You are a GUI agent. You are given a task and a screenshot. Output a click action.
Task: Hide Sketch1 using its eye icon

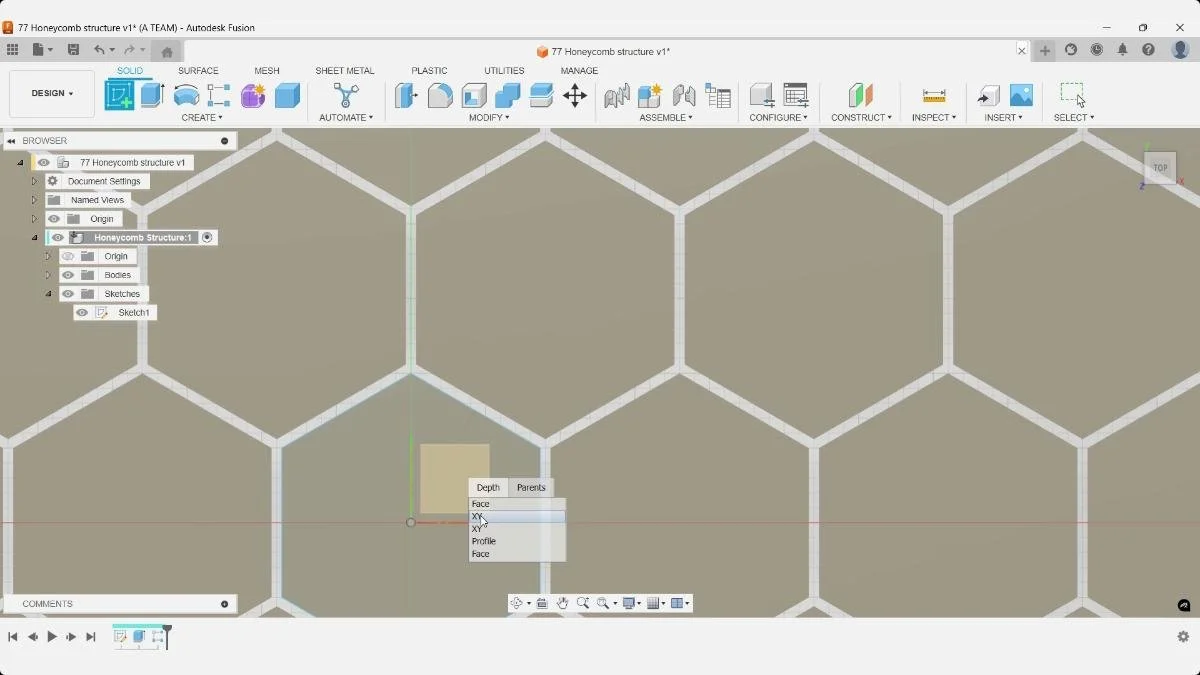click(82, 313)
